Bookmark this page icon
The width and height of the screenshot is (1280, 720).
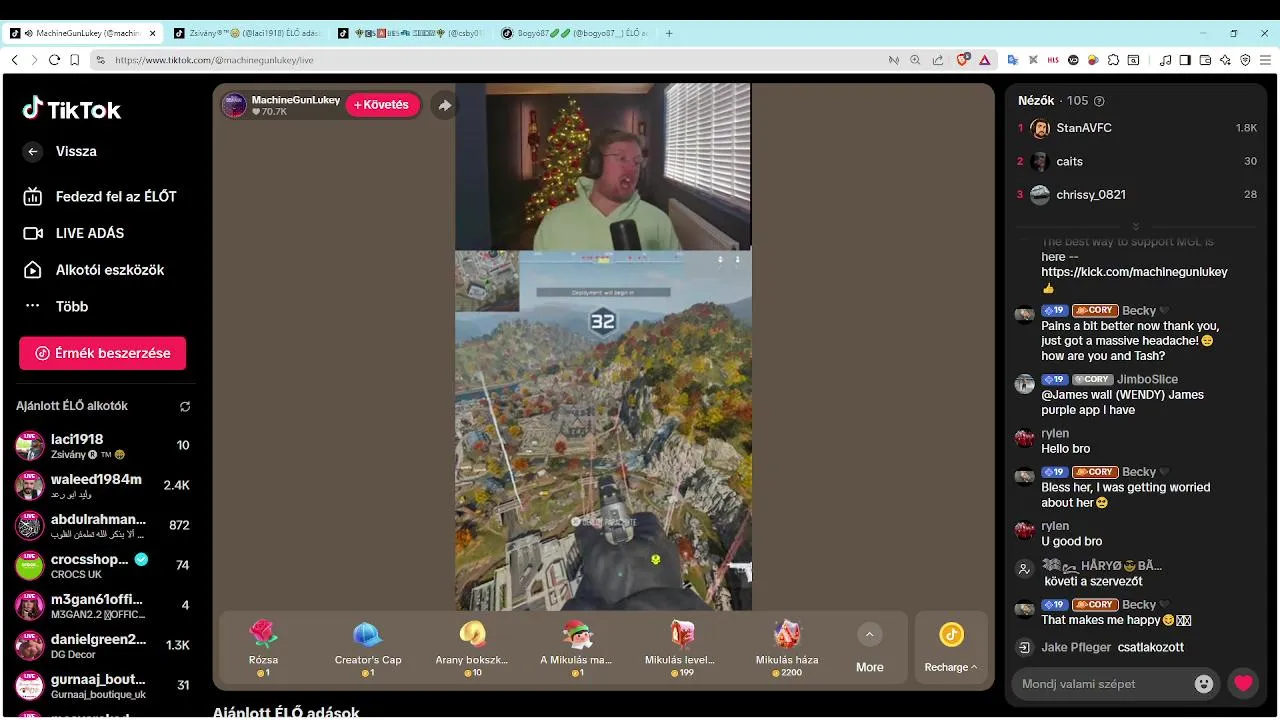pyautogui.click(x=75, y=60)
